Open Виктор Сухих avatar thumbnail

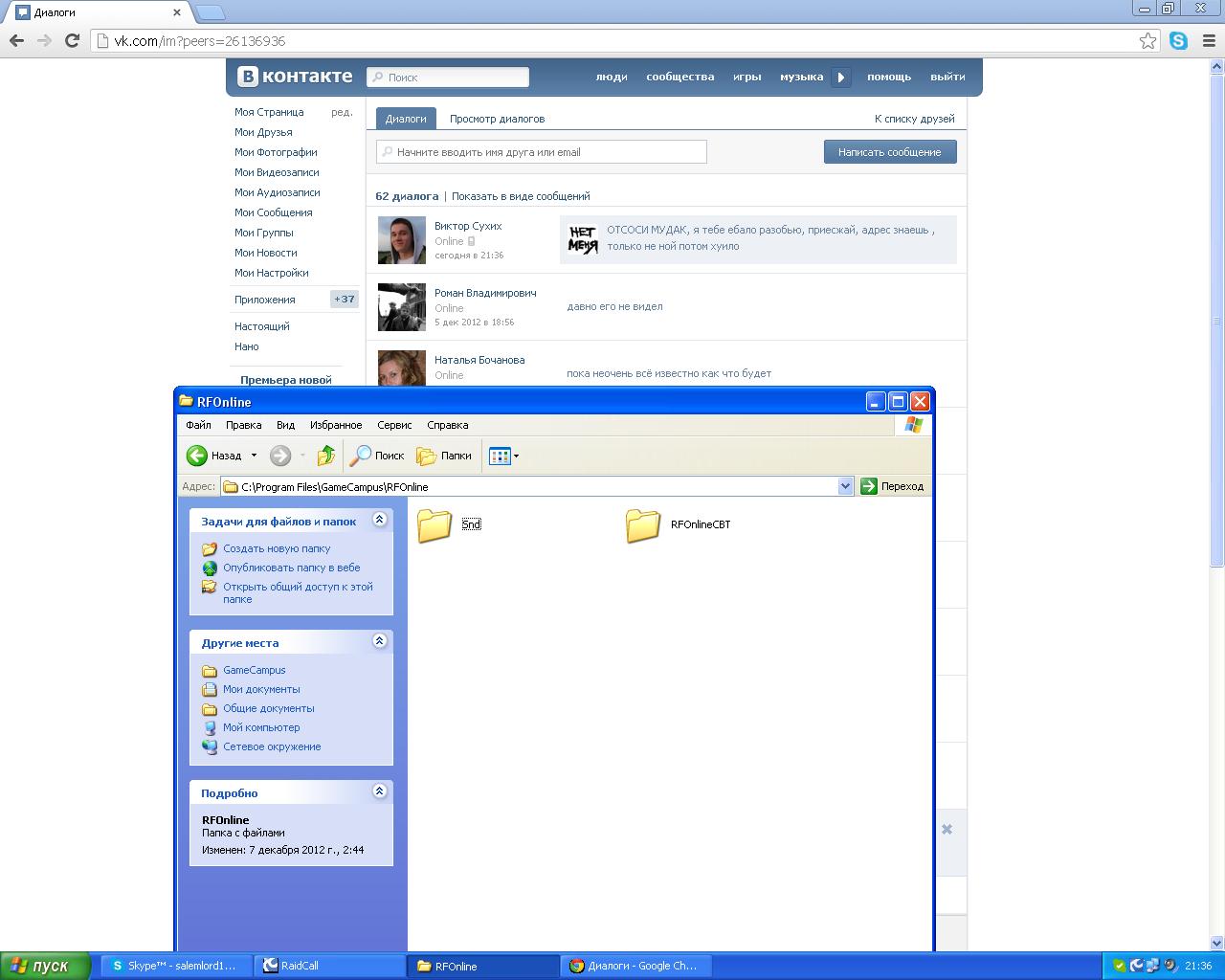[x=402, y=240]
